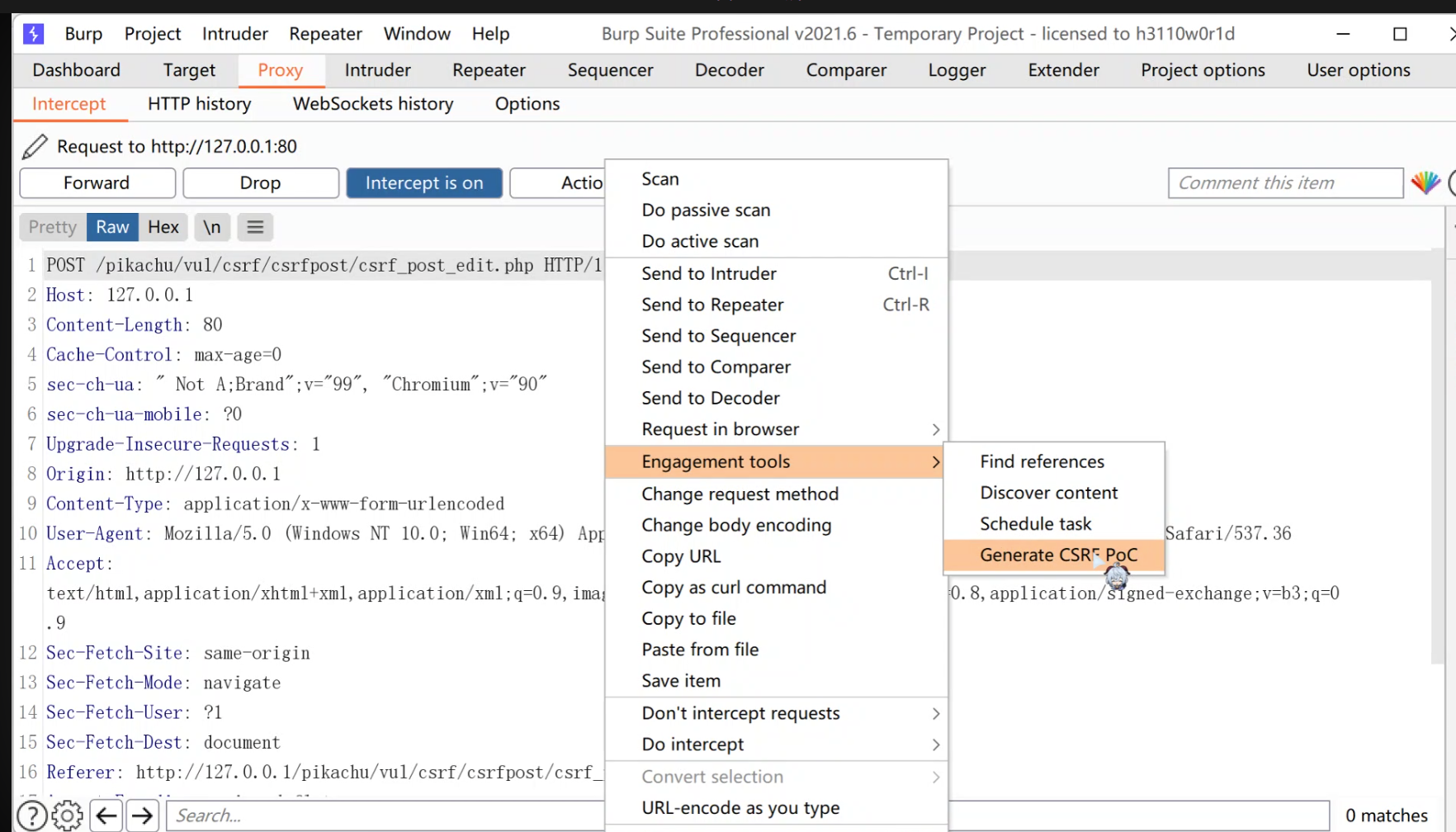Toggle URL-encode as you type
1456x832 pixels.
pyautogui.click(x=776, y=808)
